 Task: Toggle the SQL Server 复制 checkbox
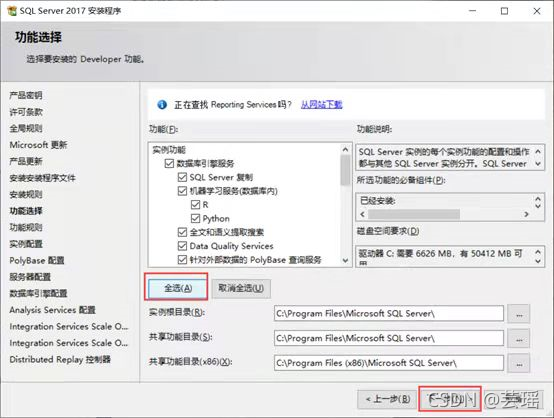(x=182, y=177)
